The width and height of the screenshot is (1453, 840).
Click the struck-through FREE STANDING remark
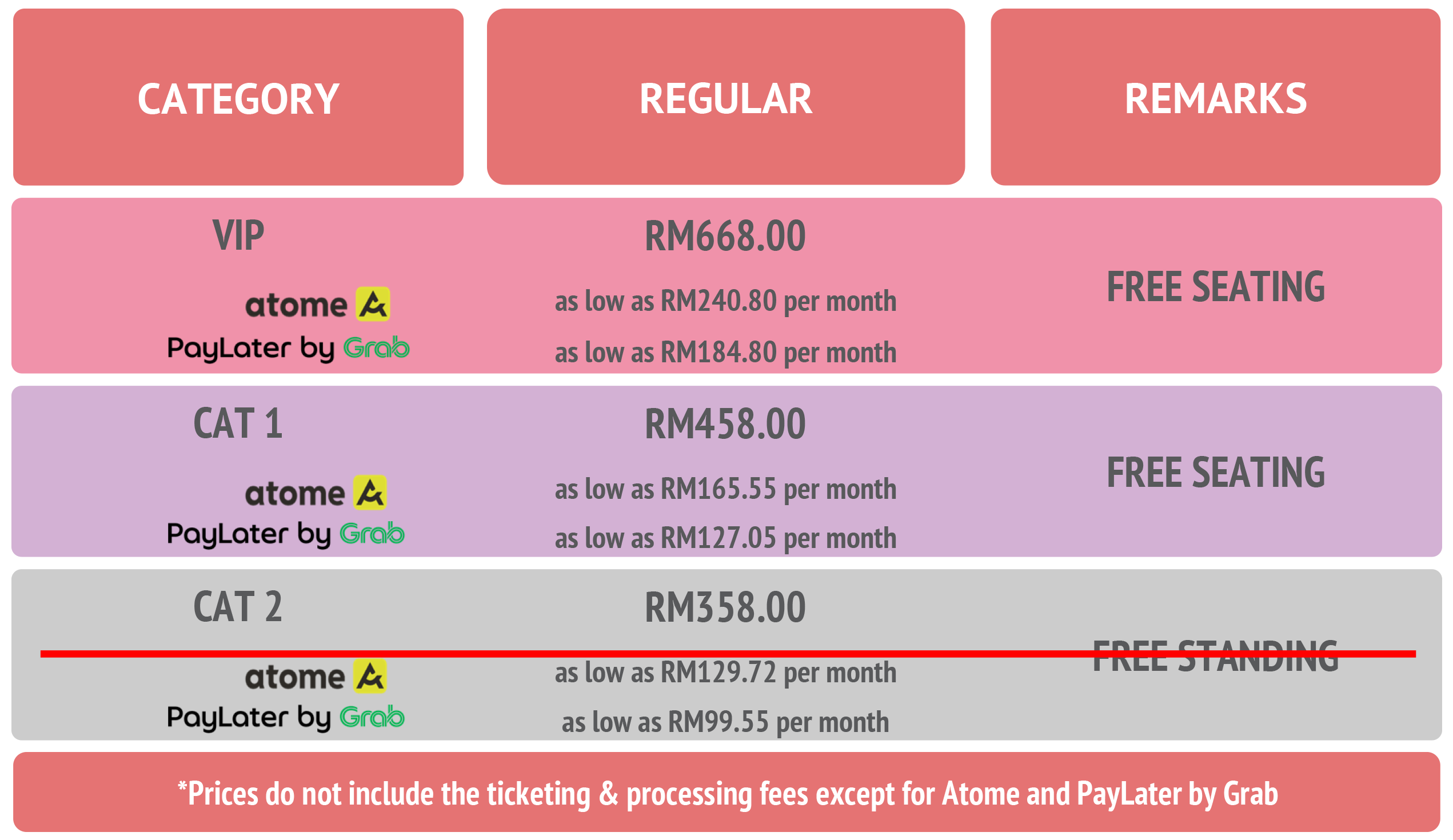click(x=1215, y=656)
